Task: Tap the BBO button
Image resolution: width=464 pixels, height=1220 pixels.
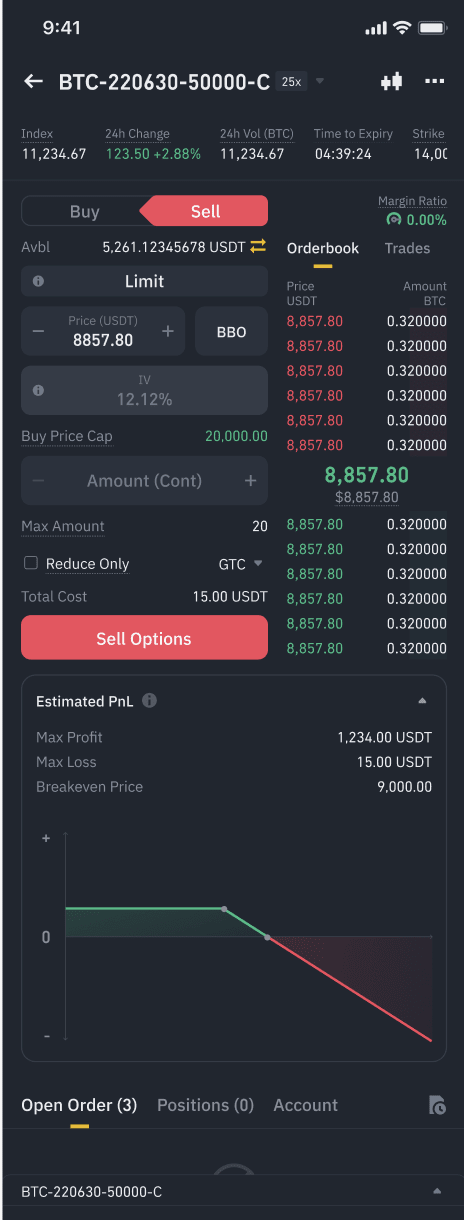Action: tap(231, 332)
